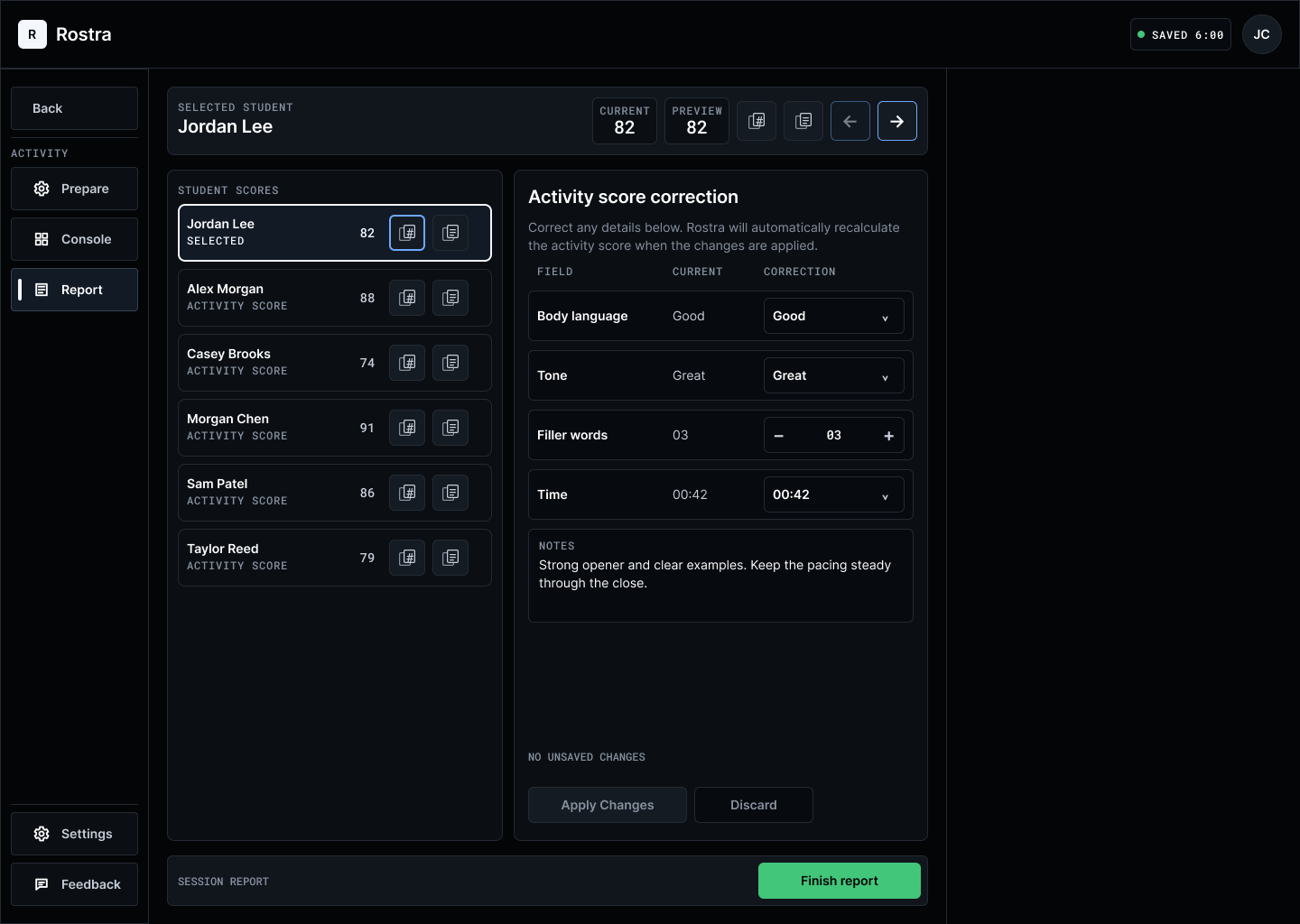Switch to Console in sidebar

[74, 239]
